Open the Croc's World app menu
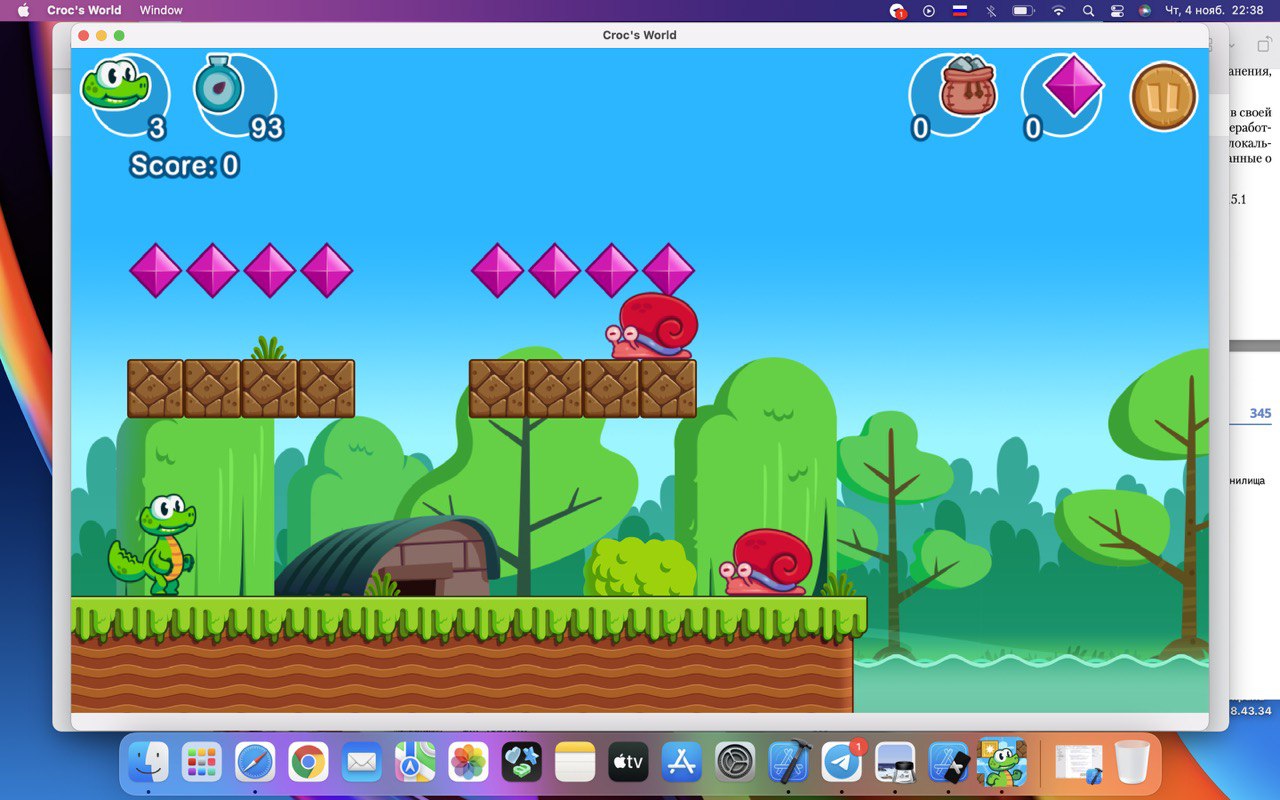 click(x=84, y=10)
